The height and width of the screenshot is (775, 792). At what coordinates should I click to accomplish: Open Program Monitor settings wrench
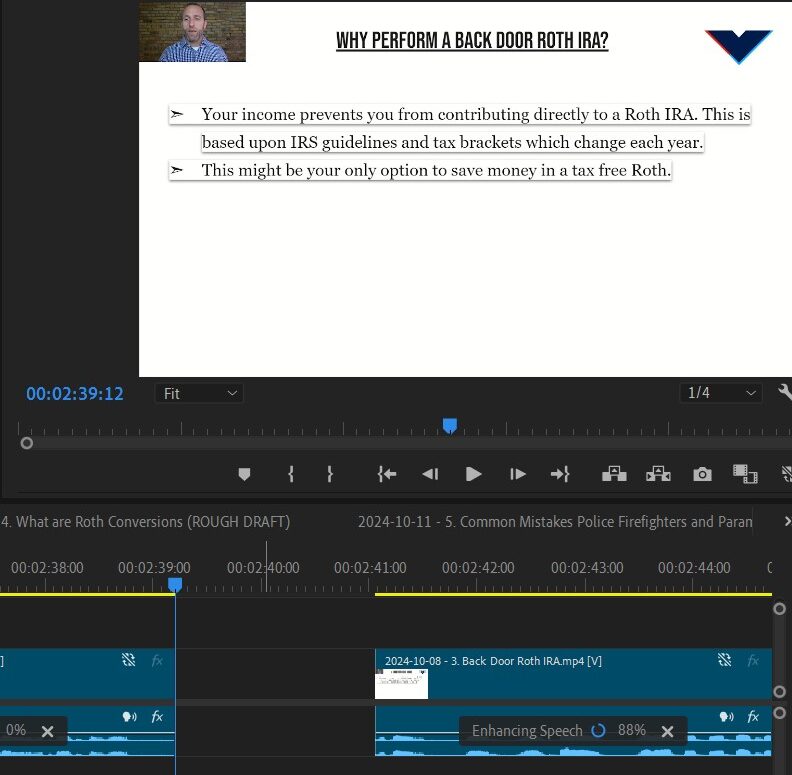(785, 393)
